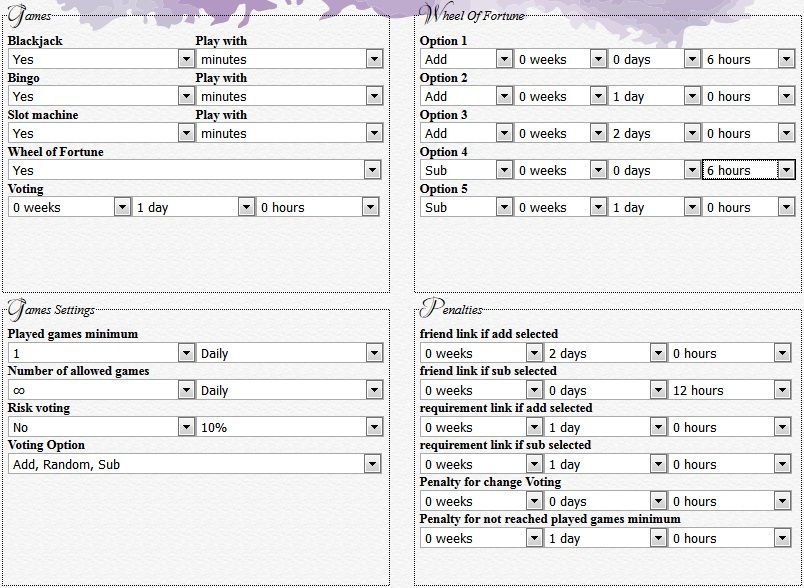This screenshot has height=588, width=804.
Task: Open Bingo's Play with minutes dropdown
Action: pos(290,96)
